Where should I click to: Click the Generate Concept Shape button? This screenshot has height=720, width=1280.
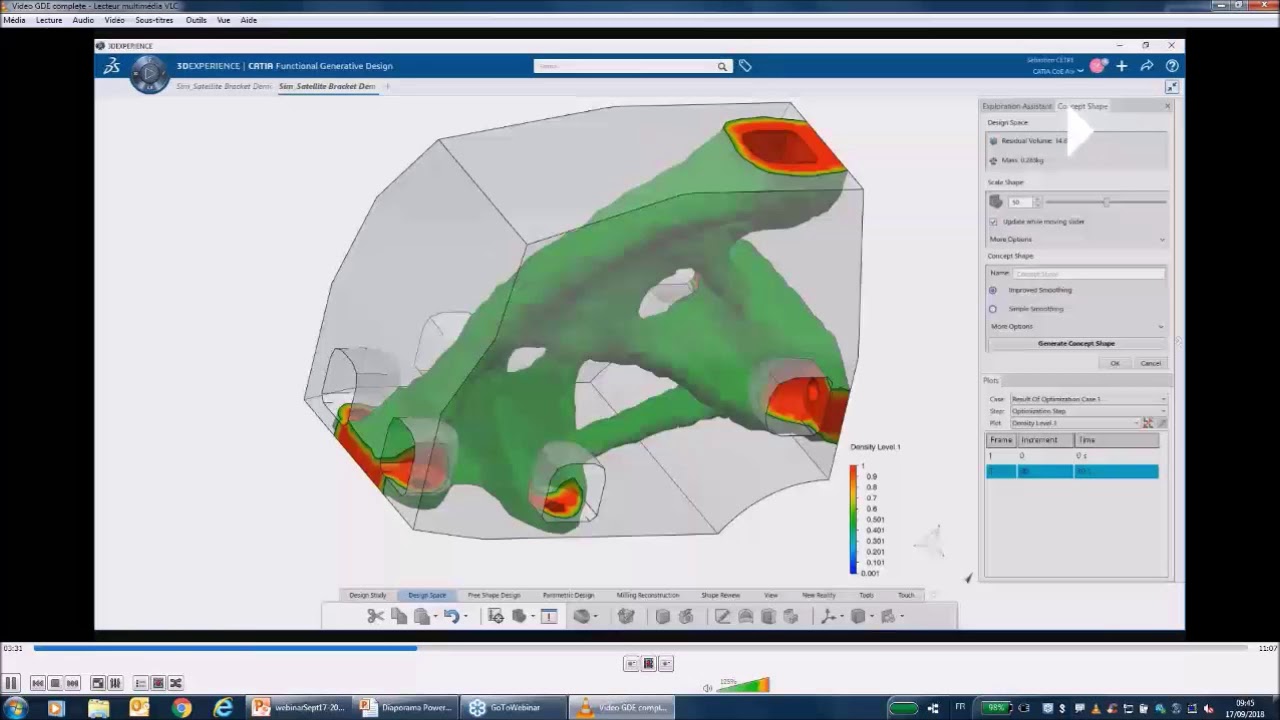(1076, 343)
